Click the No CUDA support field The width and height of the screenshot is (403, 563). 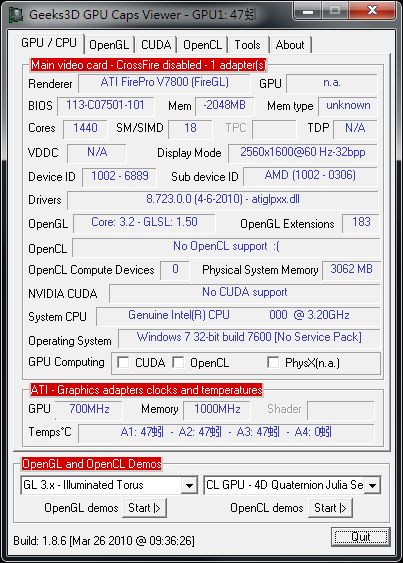click(x=244, y=293)
